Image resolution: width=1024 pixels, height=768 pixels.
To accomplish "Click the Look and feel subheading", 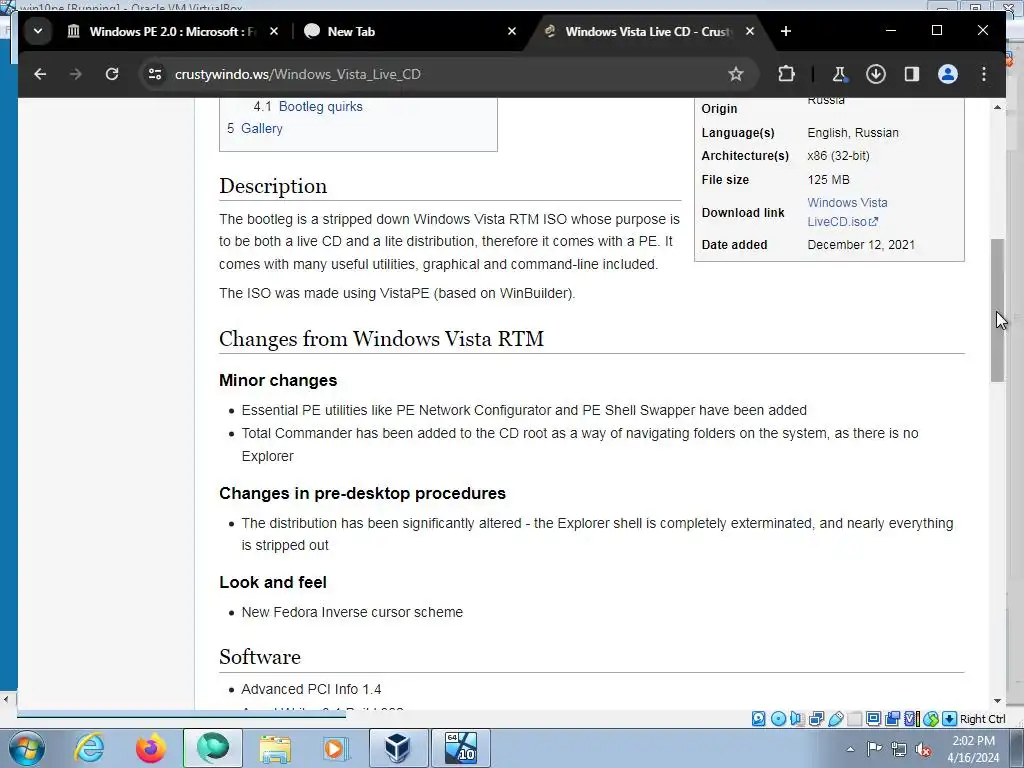I will [x=273, y=583].
